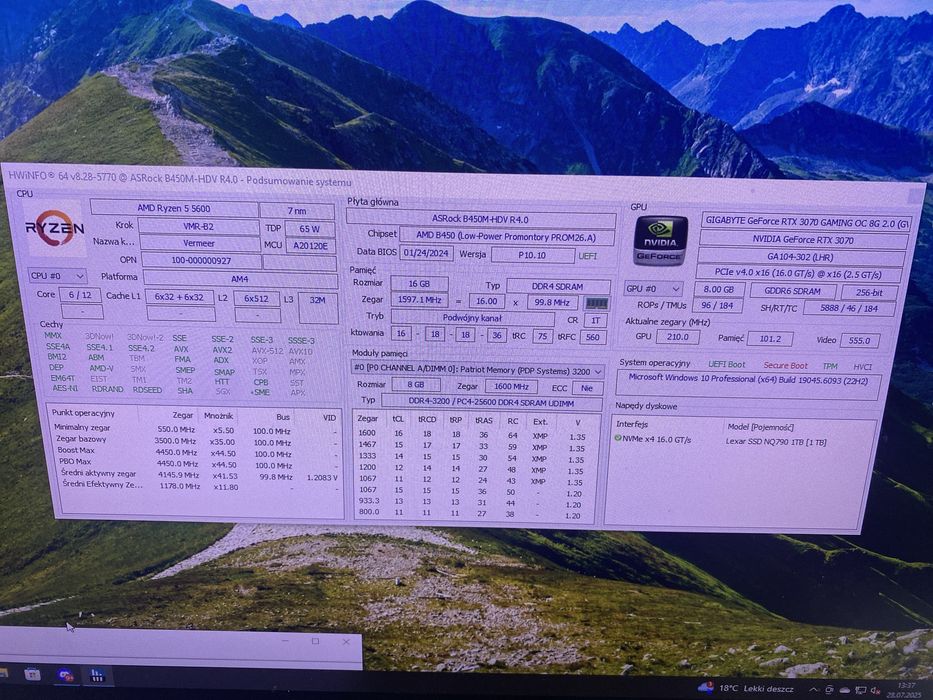Open the Microsoft Store taskbar icon
Viewport: 933px width, 700px height.
[x=32, y=674]
